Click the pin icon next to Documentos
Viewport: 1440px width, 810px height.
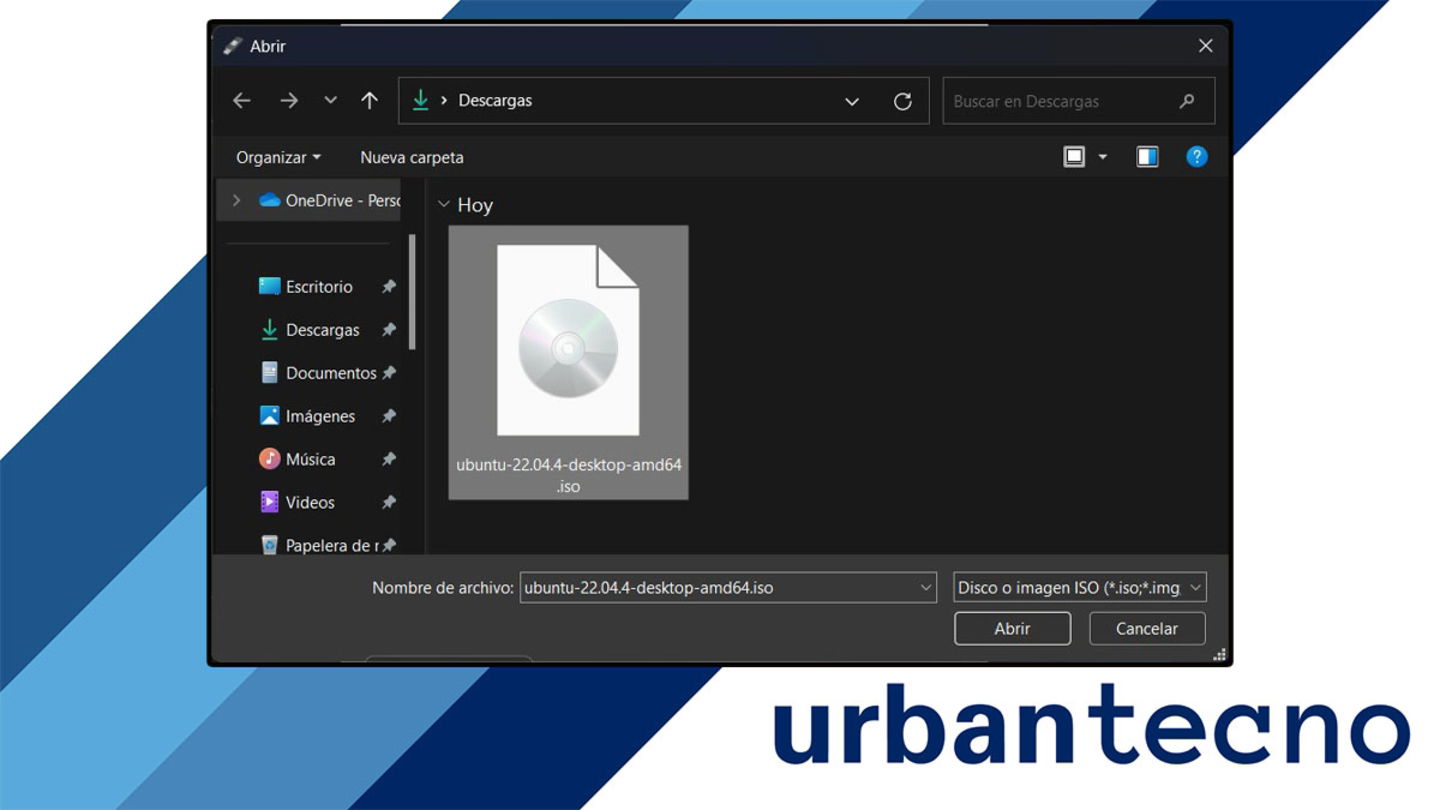pos(389,373)
